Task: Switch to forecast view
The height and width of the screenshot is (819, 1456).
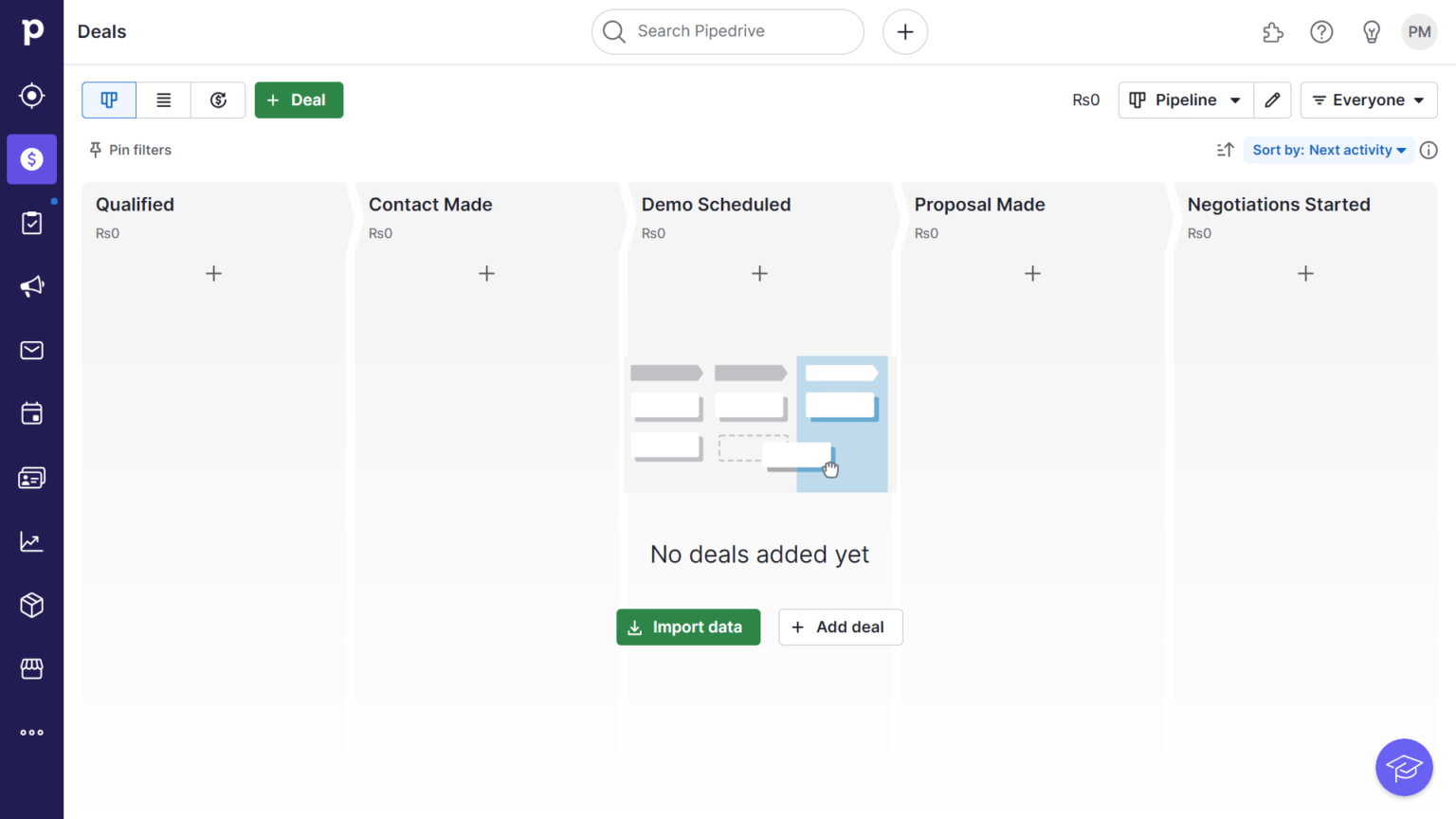Action: pyautogui.click(x=218, y=100)
